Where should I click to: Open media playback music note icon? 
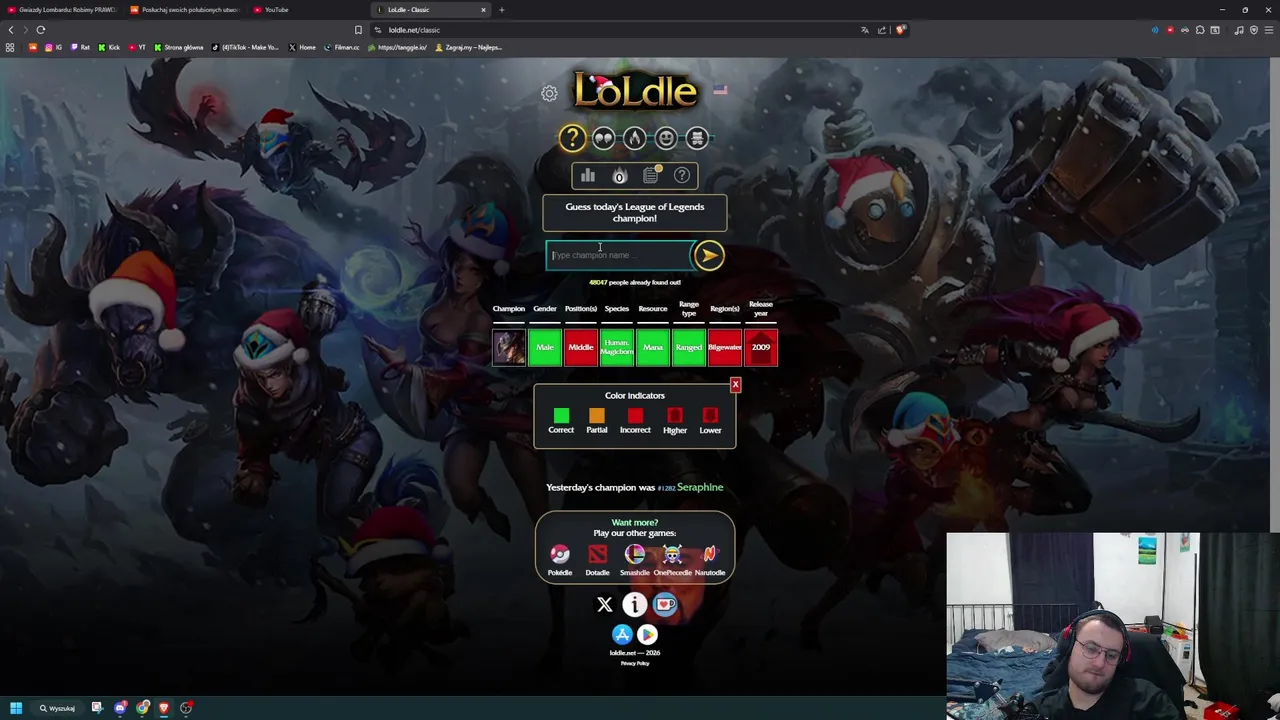point(1239,30)
